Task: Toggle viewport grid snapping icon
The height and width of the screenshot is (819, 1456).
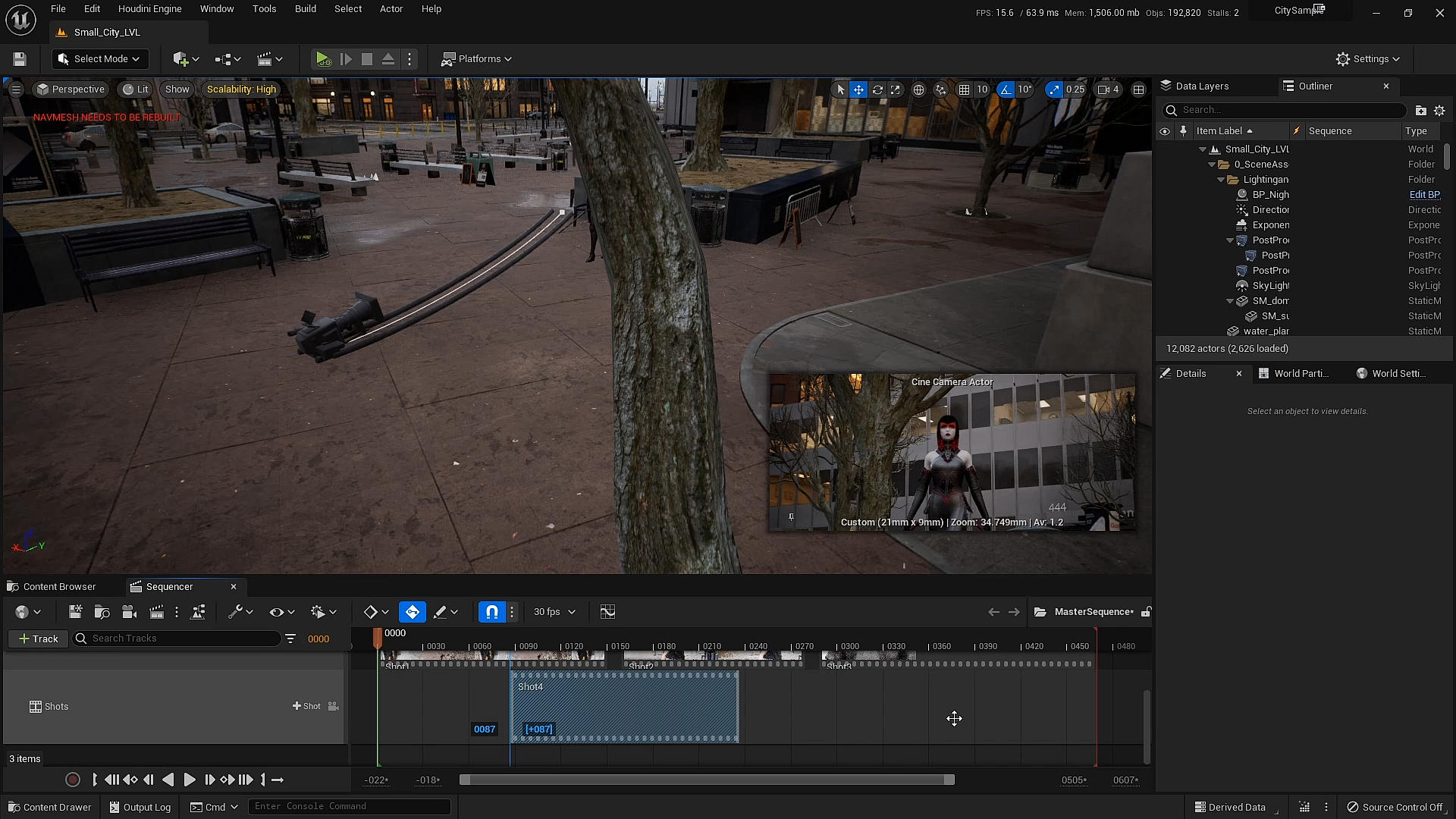Action: click(x=964, y=89)
